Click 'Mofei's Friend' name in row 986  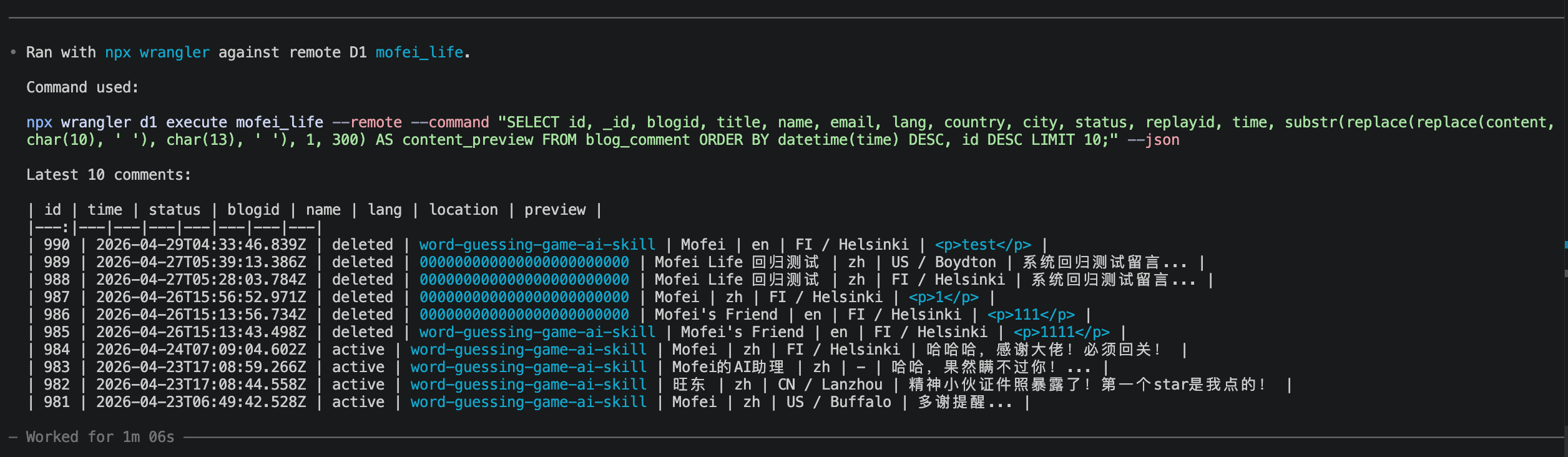click(717, 315)
